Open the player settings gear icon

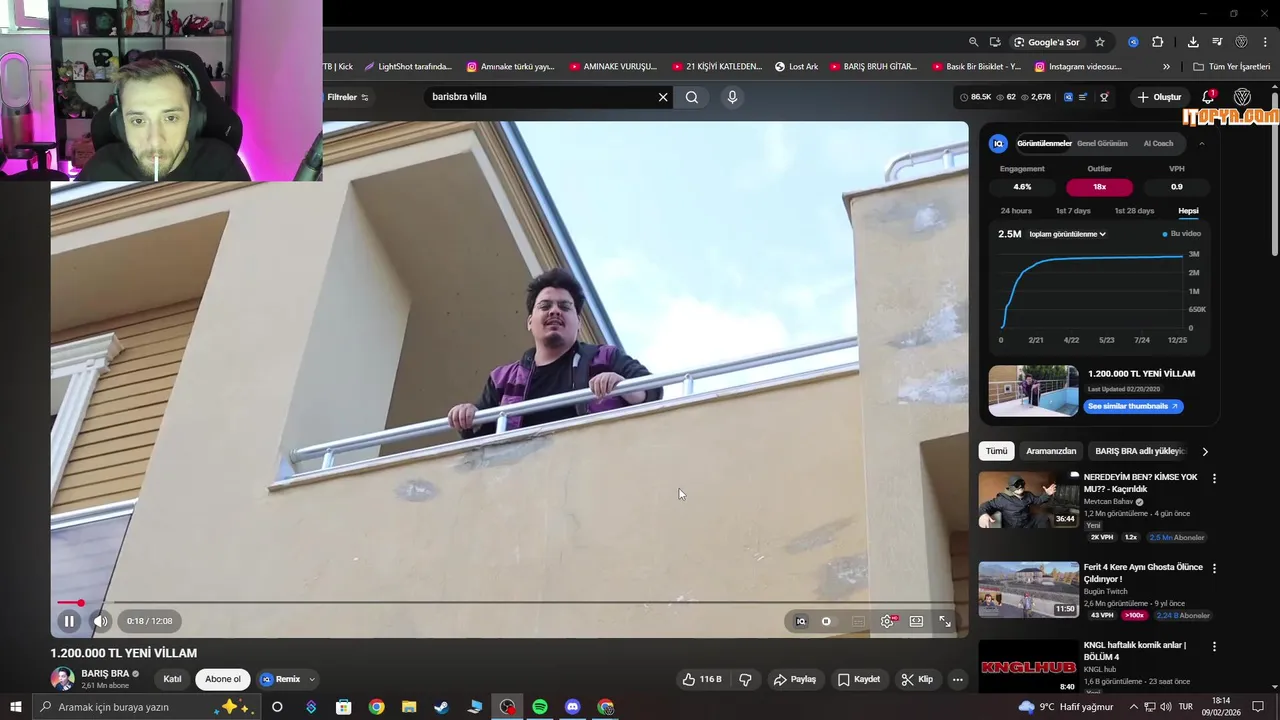(x=887, y=621)
